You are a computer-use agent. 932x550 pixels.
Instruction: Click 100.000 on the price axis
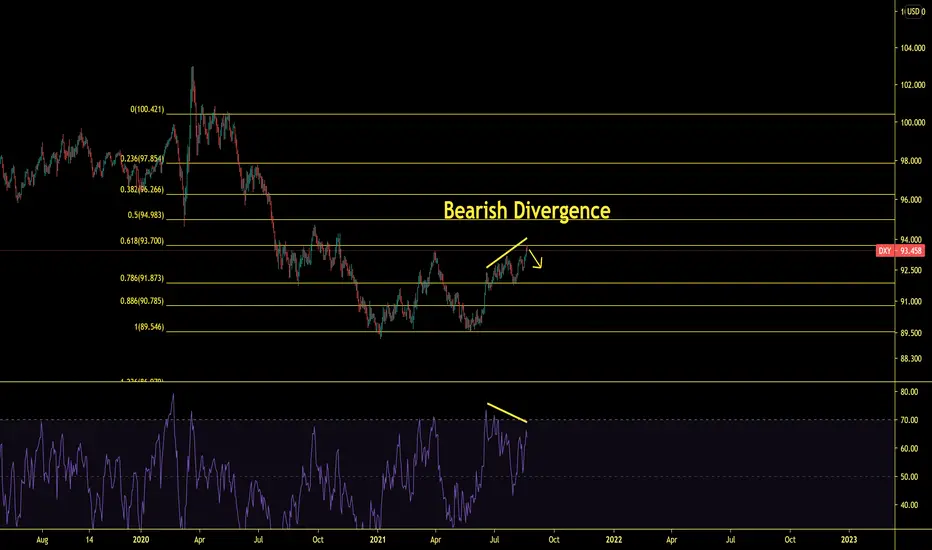(912, 122)
